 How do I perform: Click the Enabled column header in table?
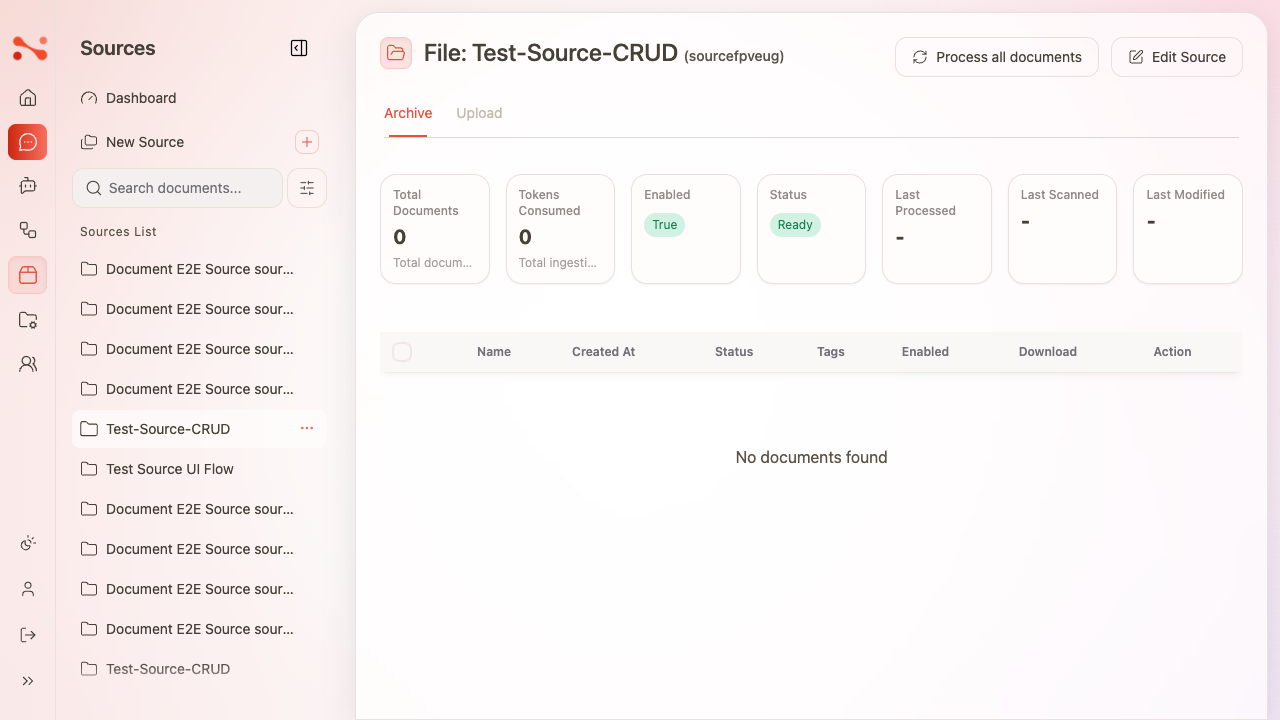point(925,352)
